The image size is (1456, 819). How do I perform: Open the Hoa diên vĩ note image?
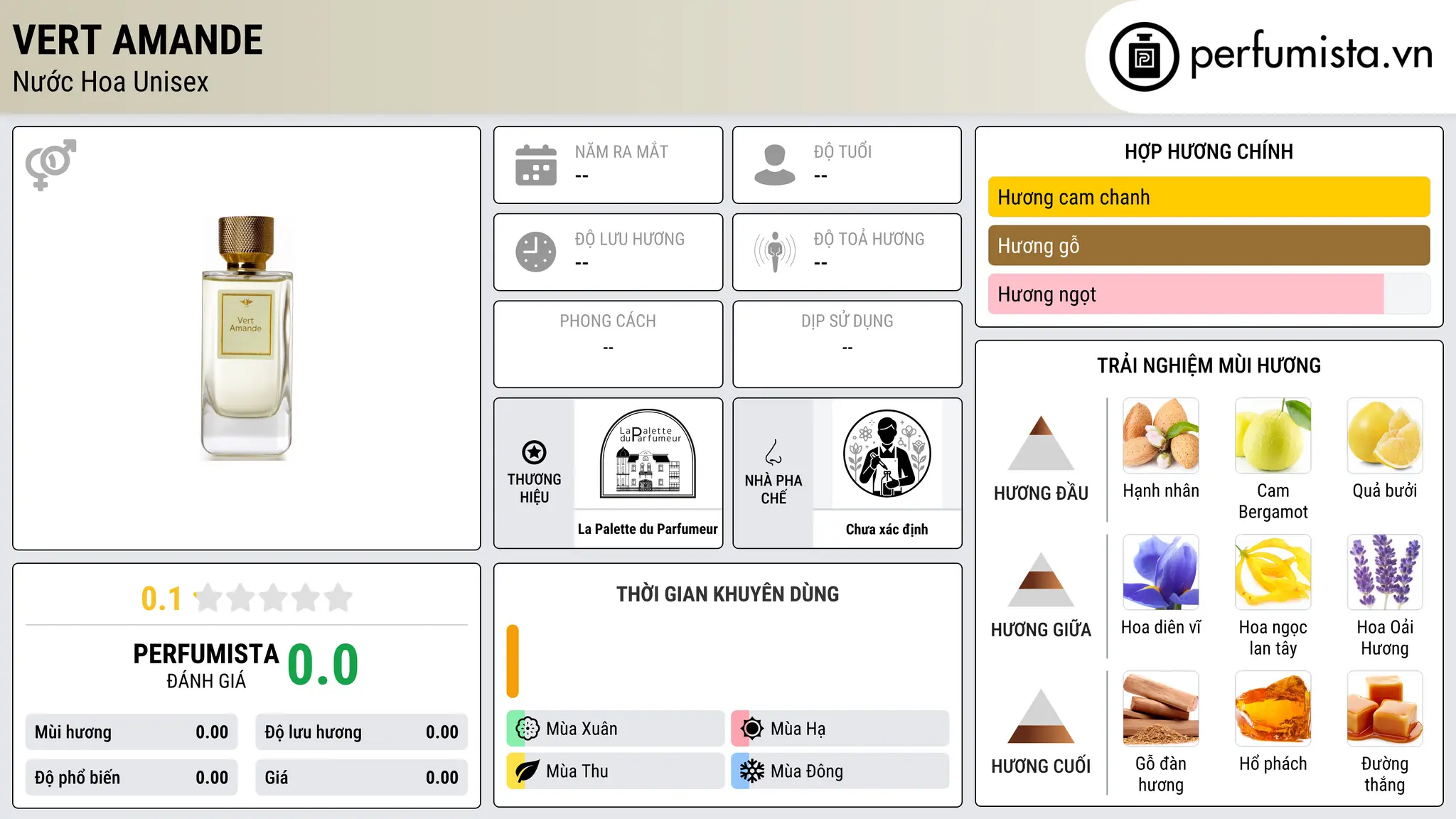tap(1161, 572)
